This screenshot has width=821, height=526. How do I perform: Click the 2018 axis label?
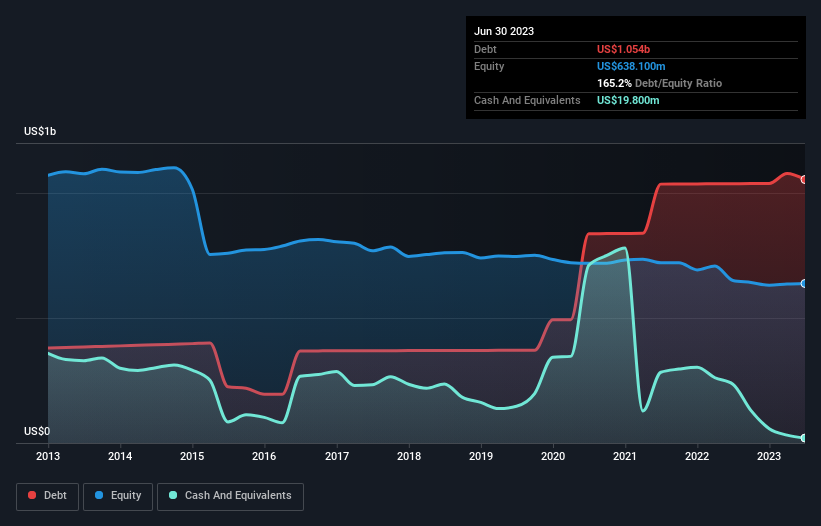click(x=409, y=456)
